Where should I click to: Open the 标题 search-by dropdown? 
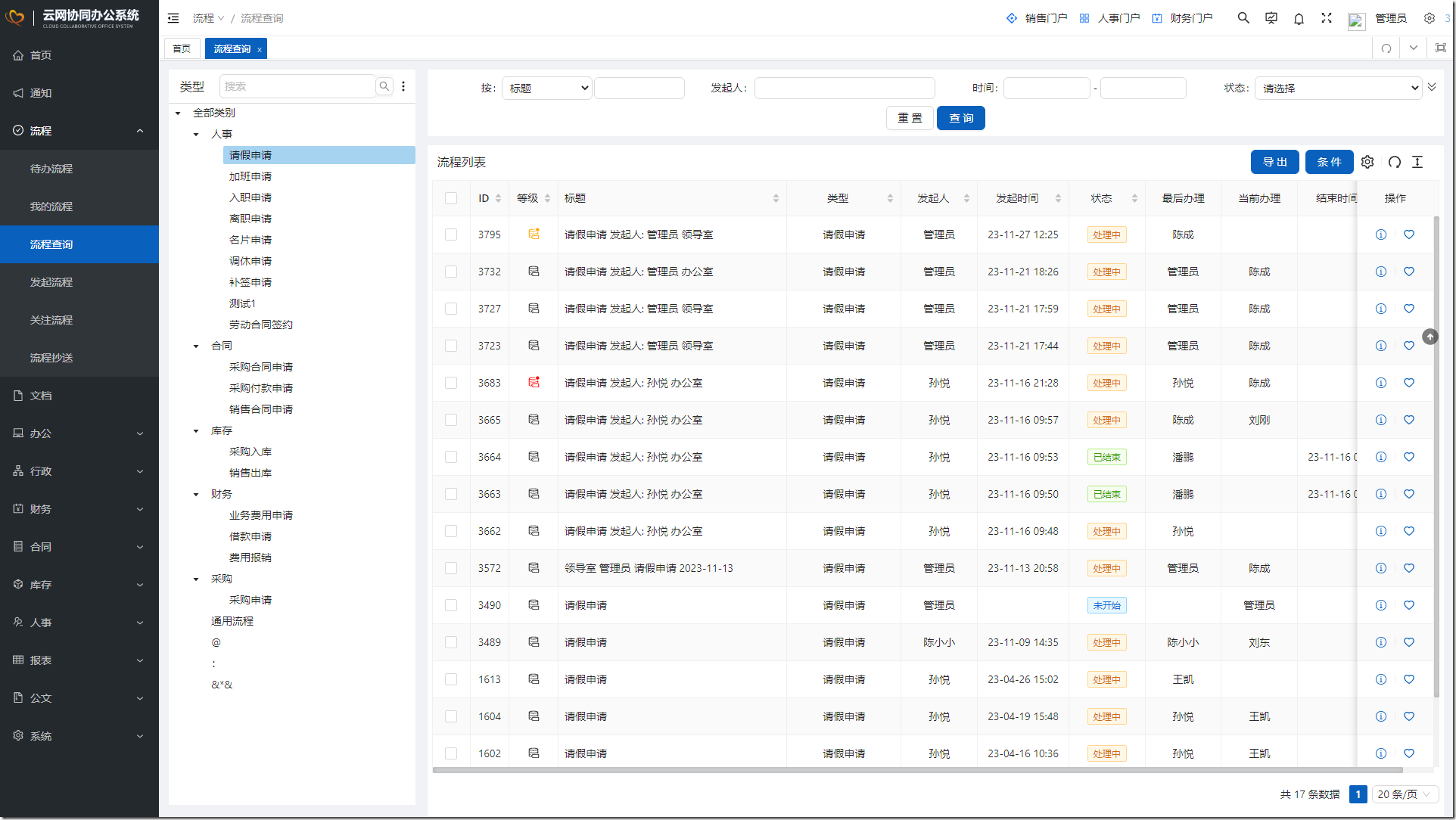(547, 89)
